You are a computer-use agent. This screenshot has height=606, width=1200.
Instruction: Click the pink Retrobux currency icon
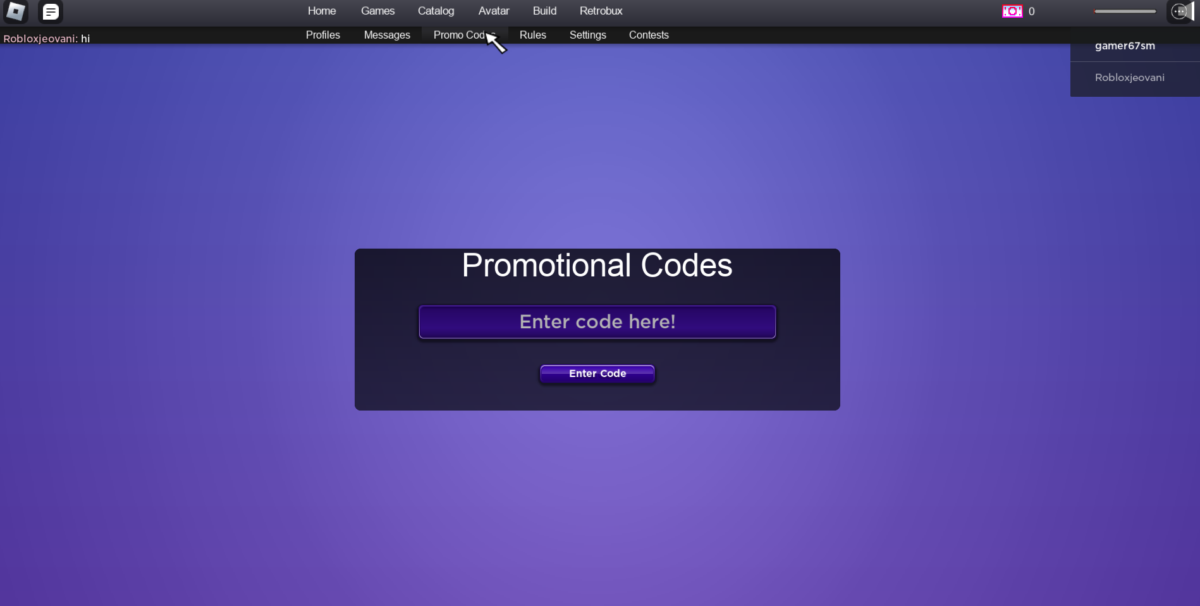[1009, 11]
